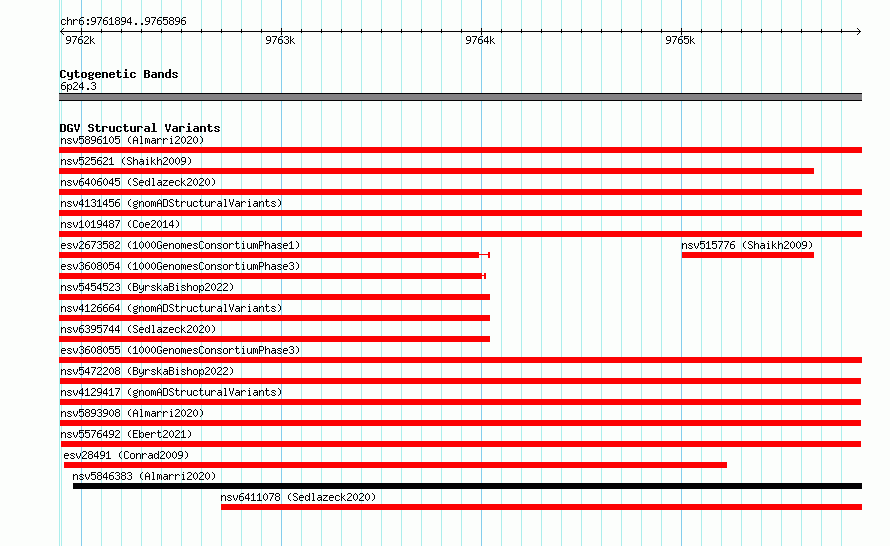Open nsv5846383 (Almarri2020) label
Screen dimensions: 890x546
tap(144, 476)
